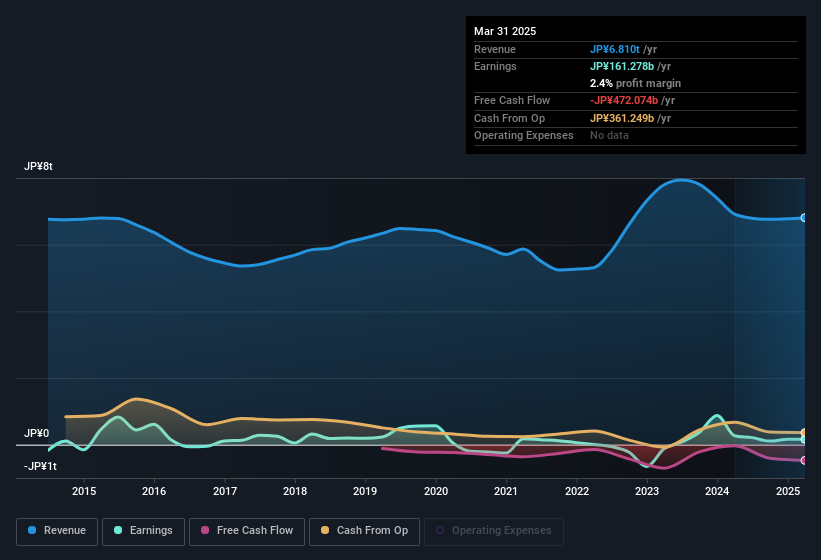Click the 2019 x-axis label
This screenshot has height=560, width=821.
(365, 491)
